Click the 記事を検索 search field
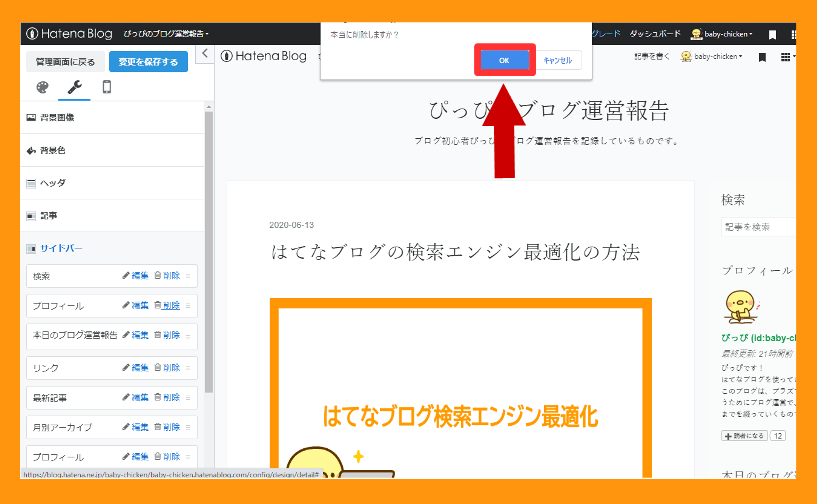This screenshot has height=504, width=817. click(x=759, y=227)
